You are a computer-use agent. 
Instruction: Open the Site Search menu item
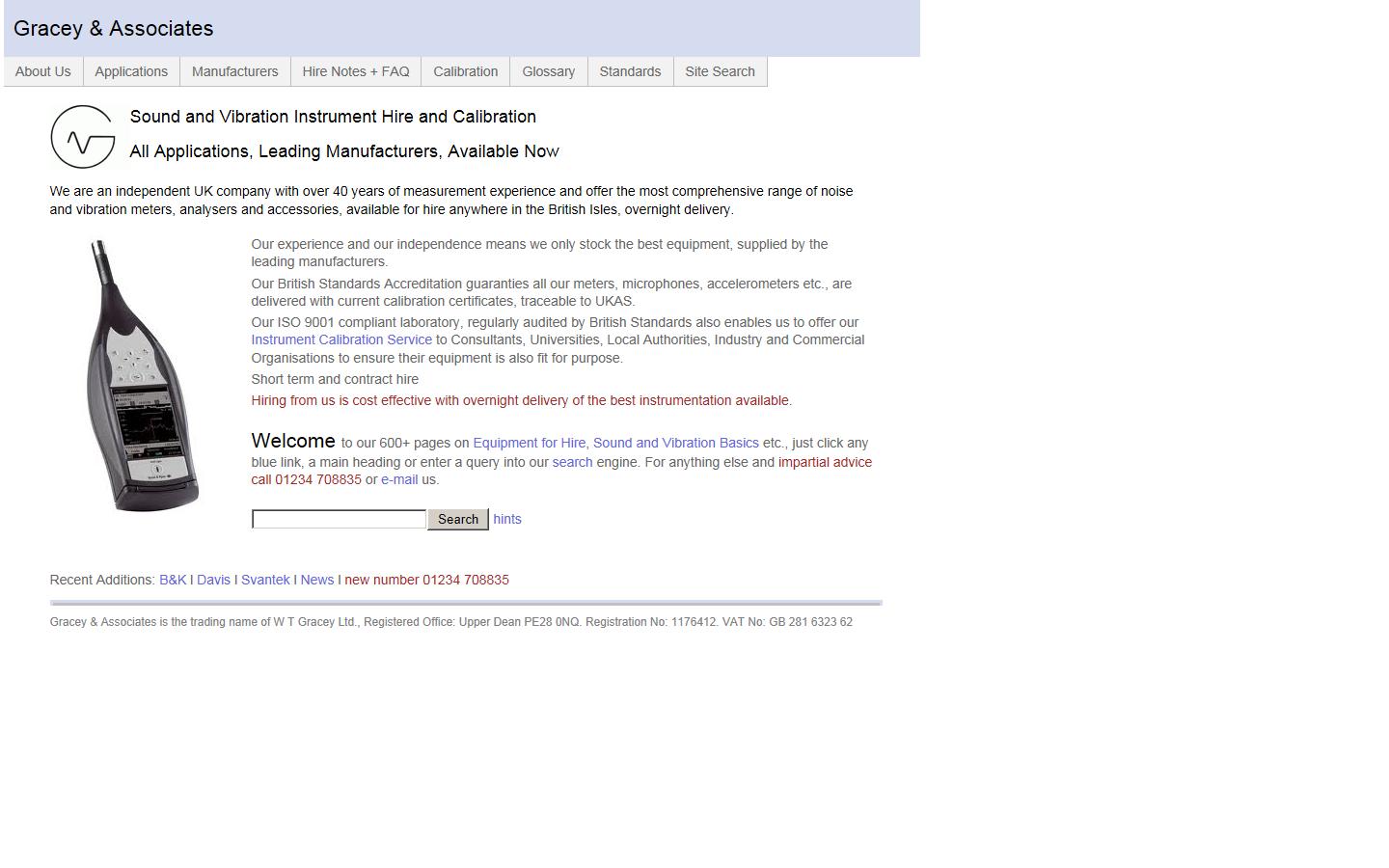720,71
